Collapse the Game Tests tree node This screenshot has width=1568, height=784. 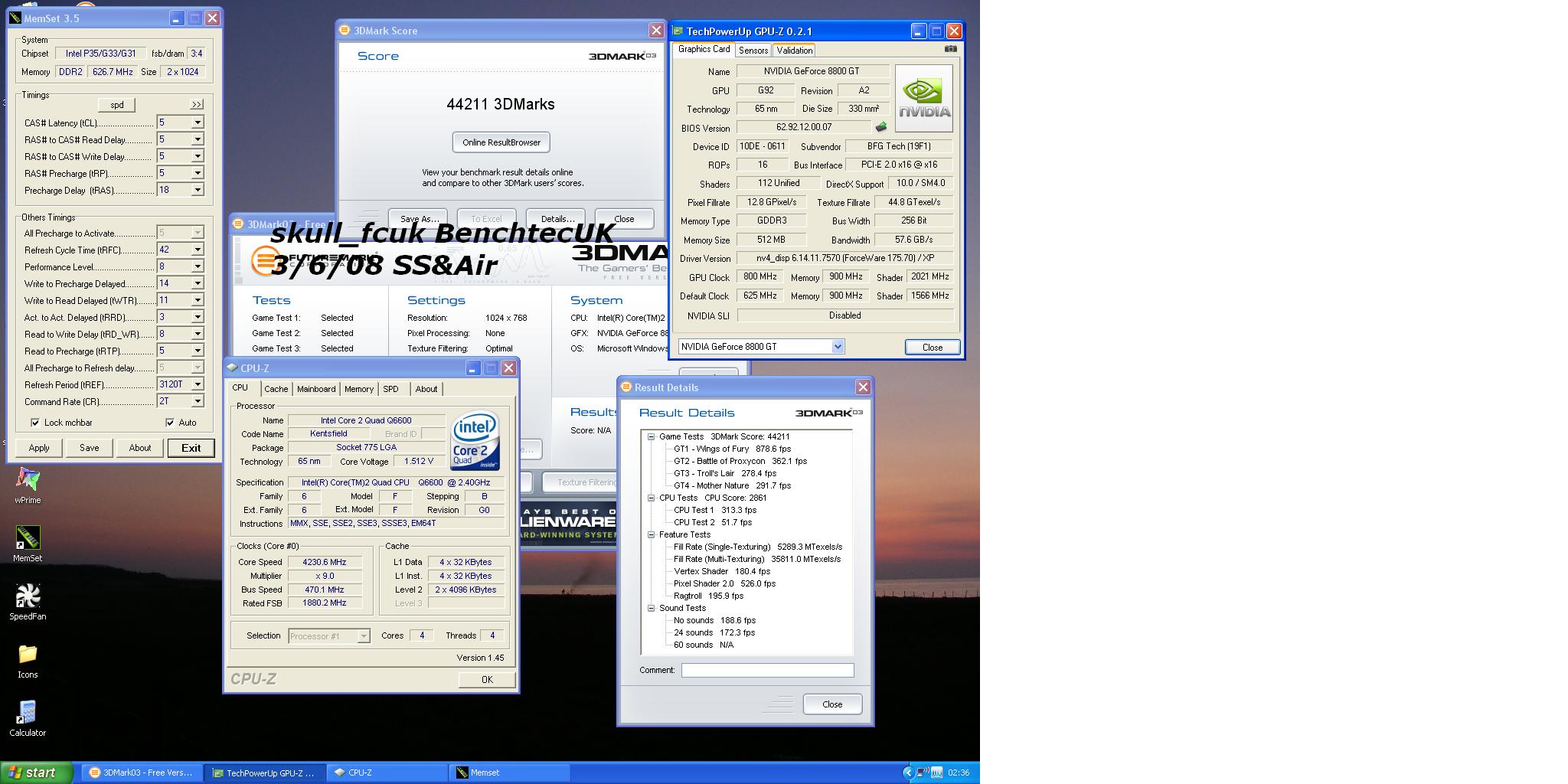(652, 436)
